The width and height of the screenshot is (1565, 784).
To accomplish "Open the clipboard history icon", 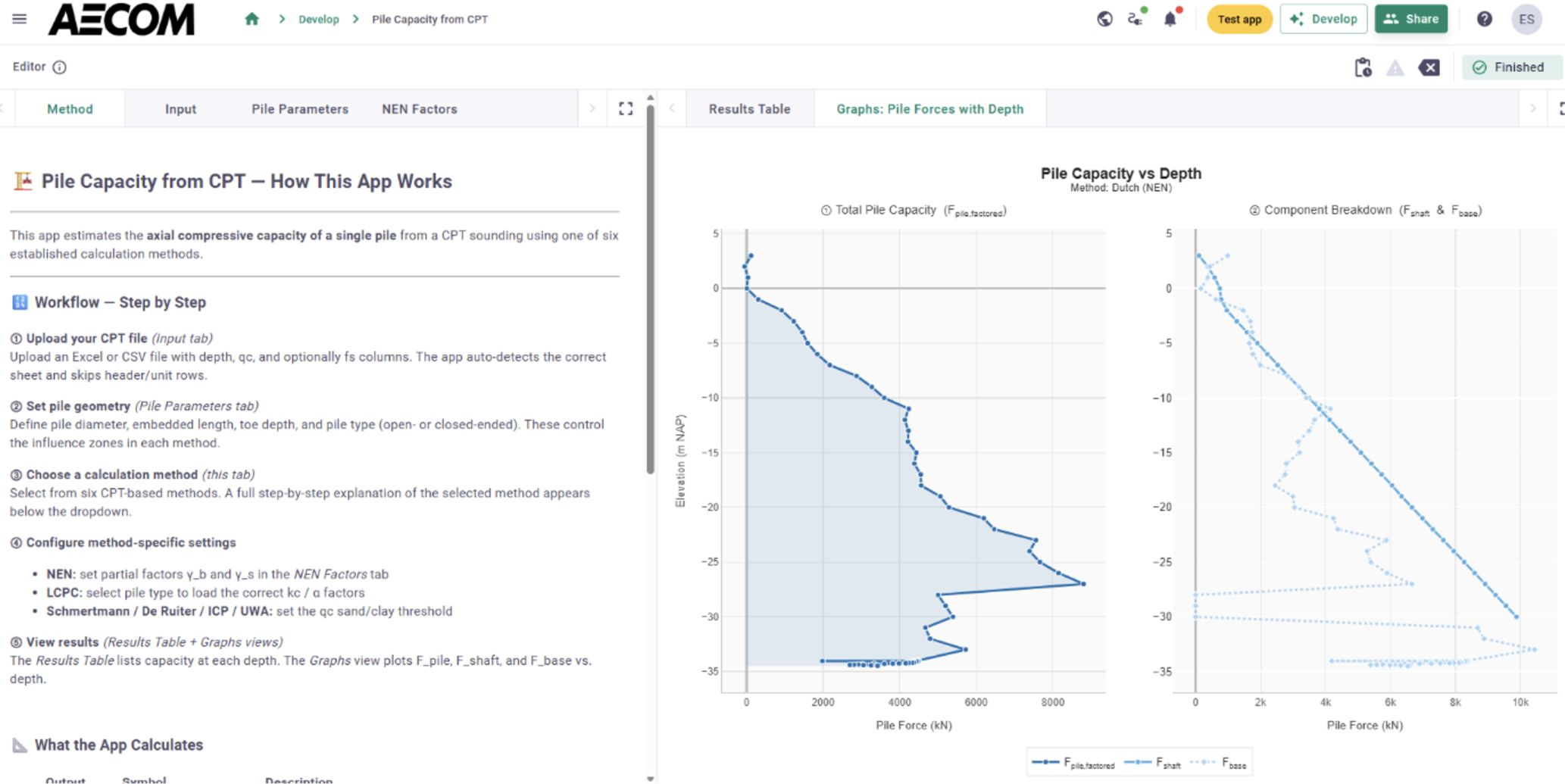I will tap(1363, 67).
